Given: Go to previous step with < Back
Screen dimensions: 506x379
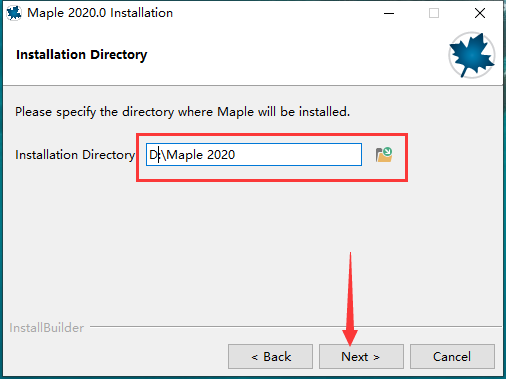Looking at the screenshot, I should pos(270,357).
